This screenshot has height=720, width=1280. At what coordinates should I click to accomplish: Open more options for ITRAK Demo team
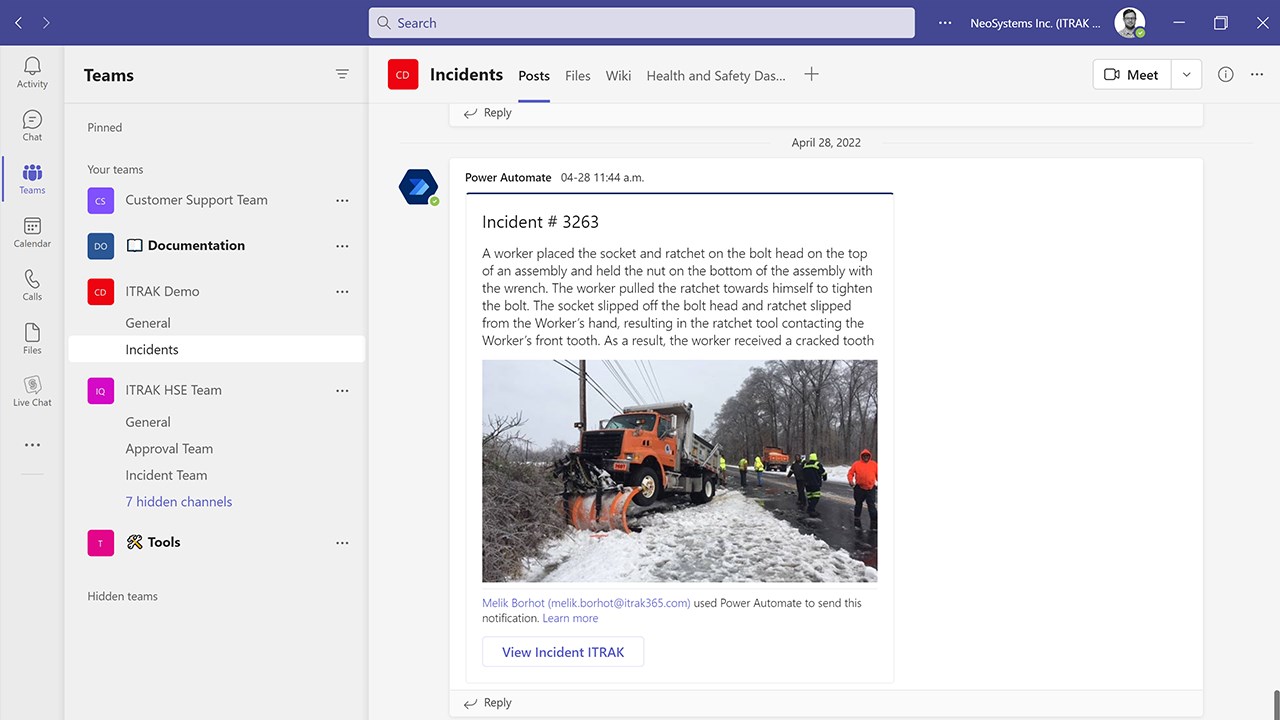[342, 292]
